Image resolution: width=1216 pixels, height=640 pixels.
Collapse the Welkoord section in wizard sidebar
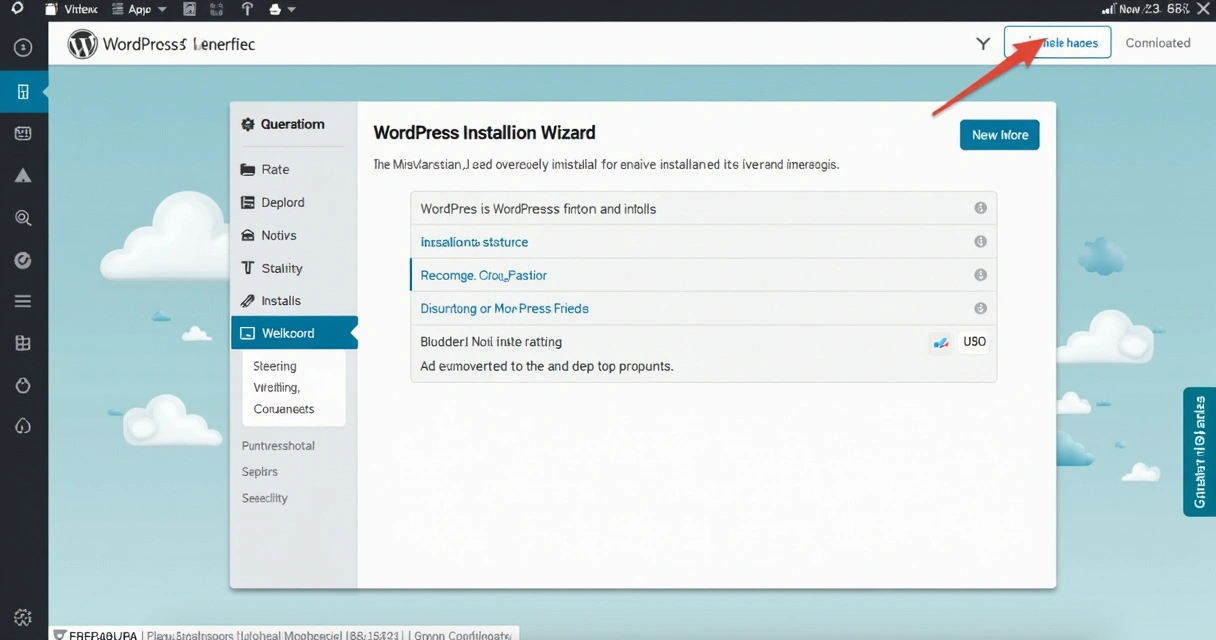coord(293,333)
